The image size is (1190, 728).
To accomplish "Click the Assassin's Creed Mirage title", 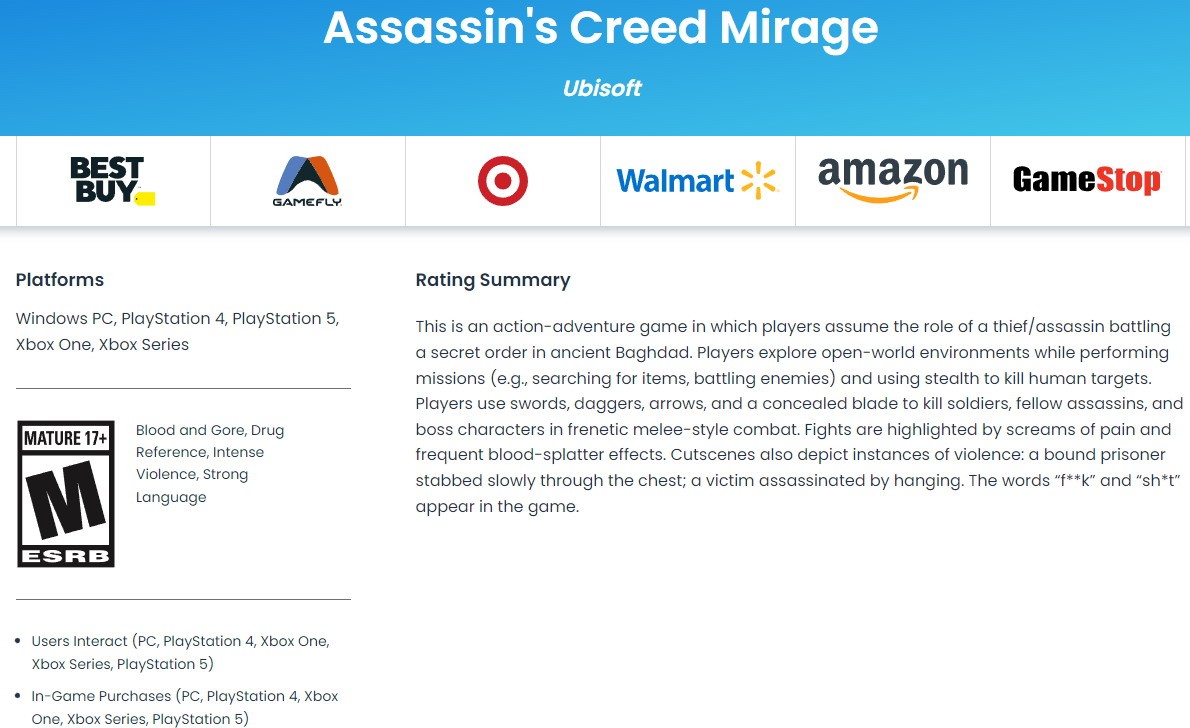I will (x=600, y=27).
